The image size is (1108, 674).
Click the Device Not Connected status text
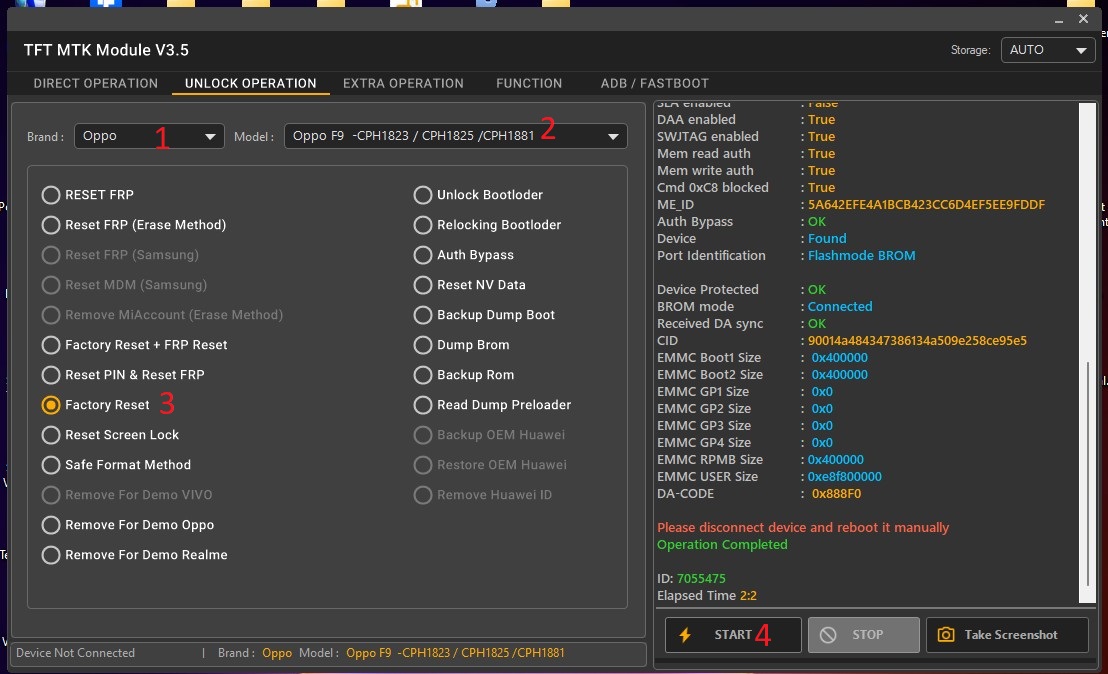76,653
